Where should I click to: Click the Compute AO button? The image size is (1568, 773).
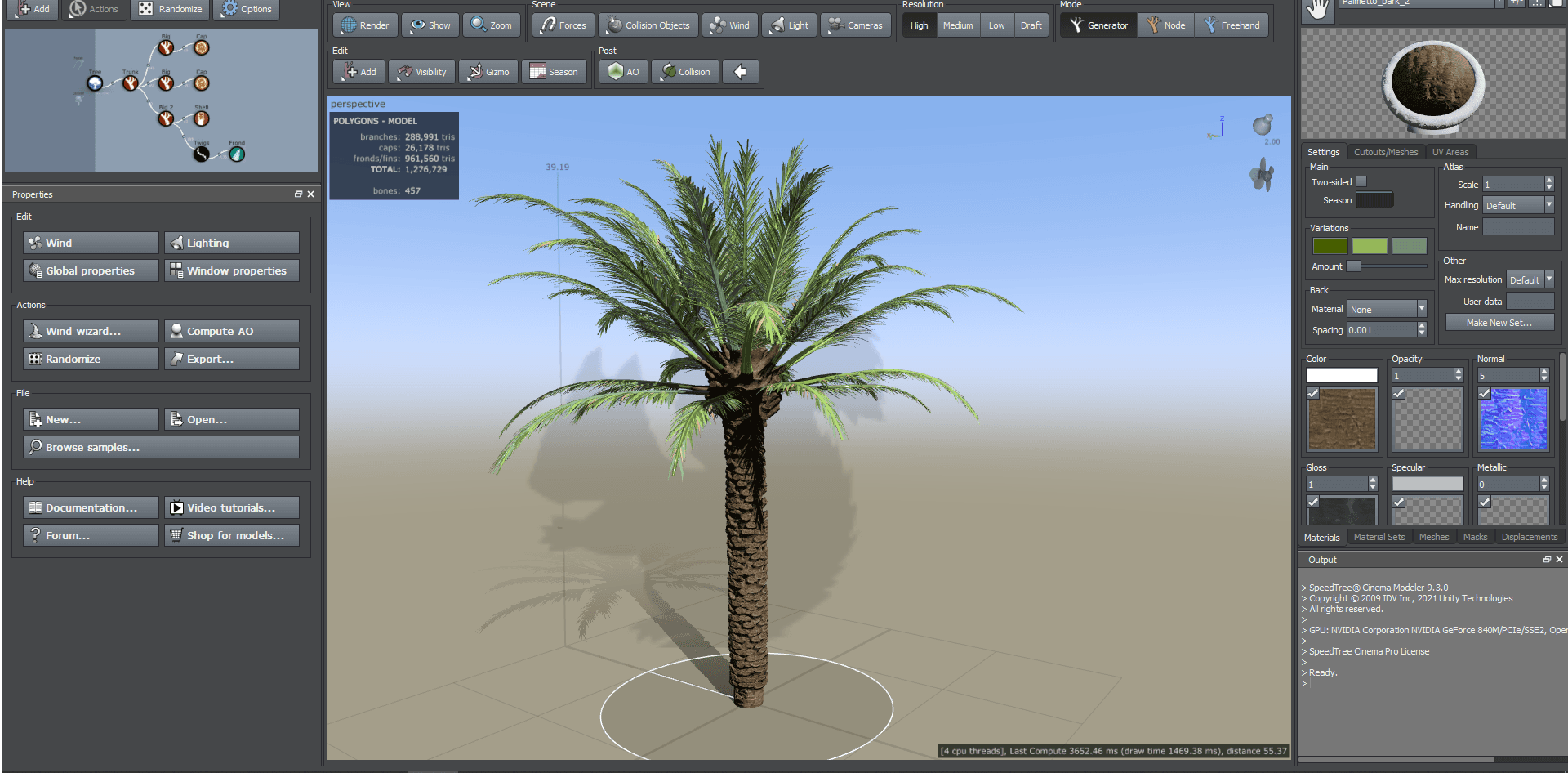(x=232, y=331)
